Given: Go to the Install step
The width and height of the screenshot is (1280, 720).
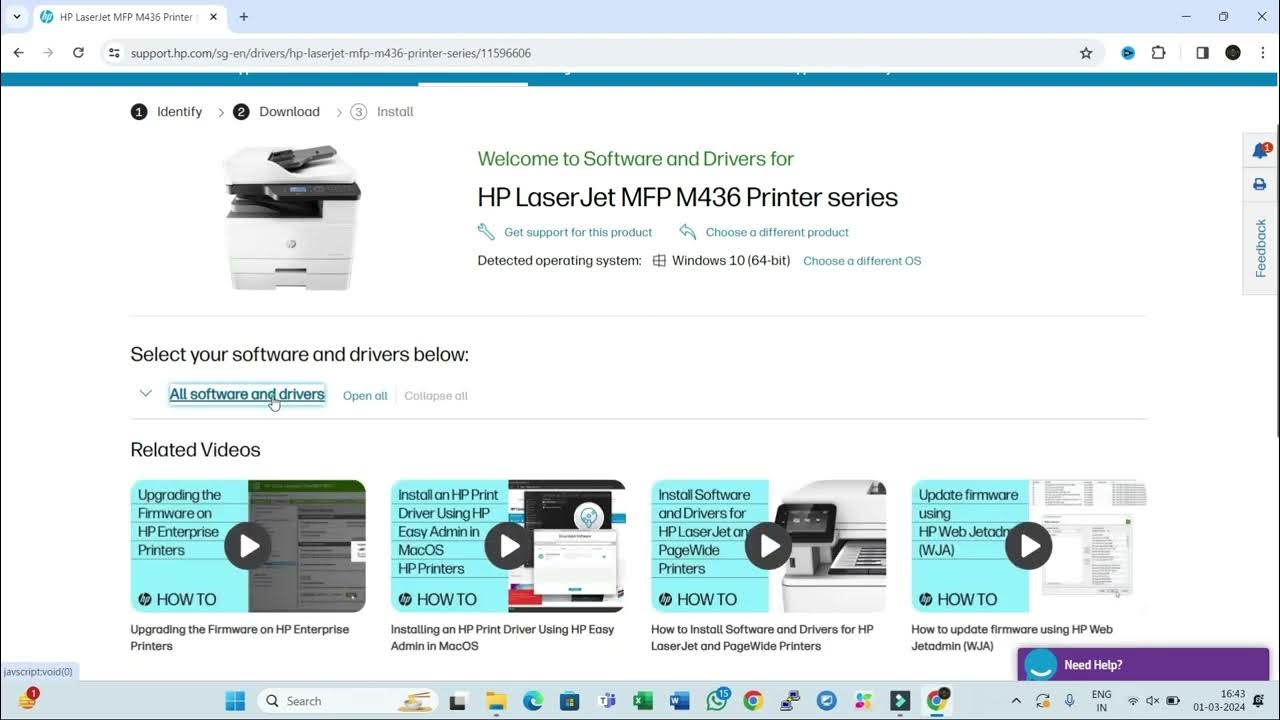Looking at the screenshot, I should pyautogui.click(x=382, y=112).
